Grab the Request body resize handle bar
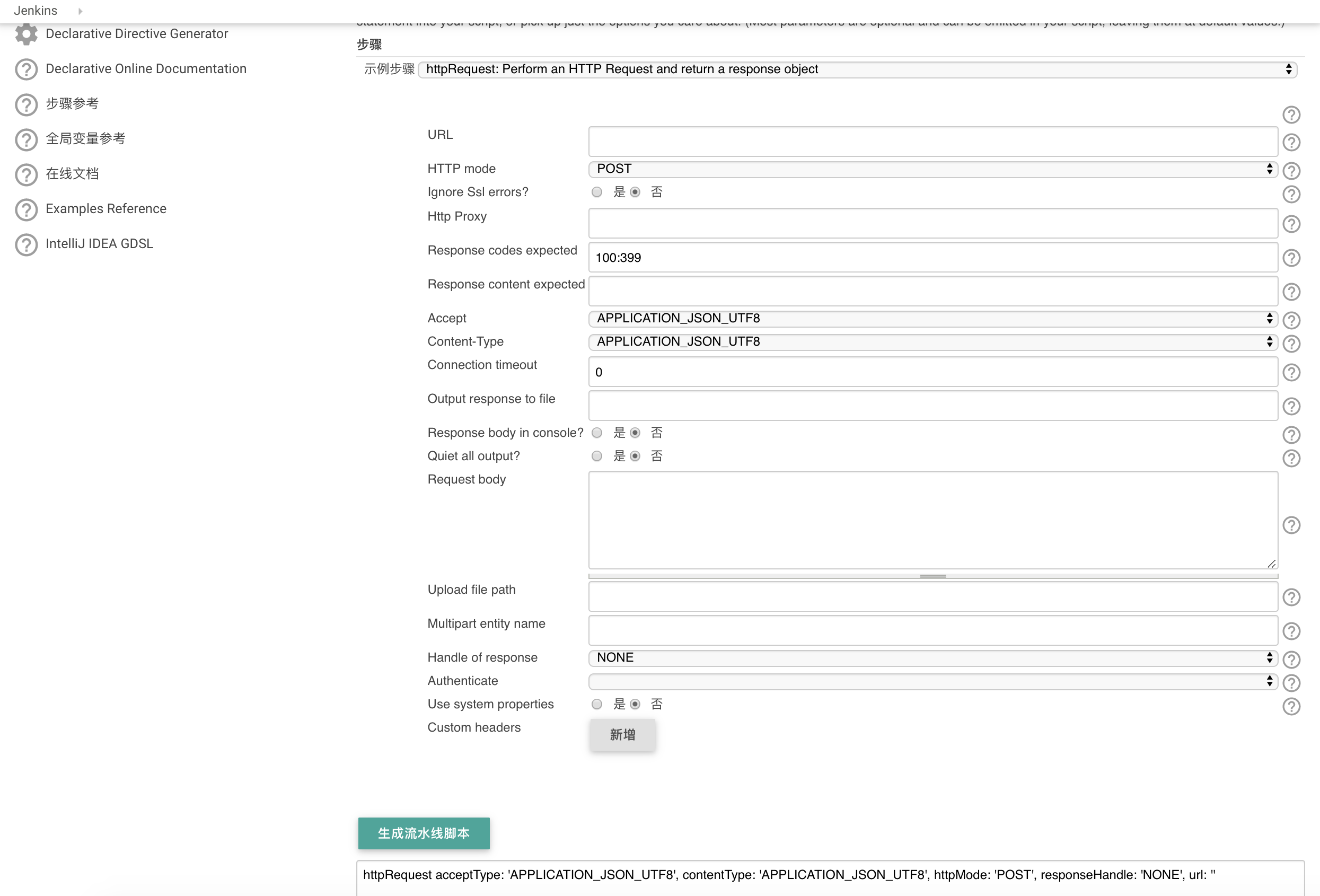This screenshot has height=896, width=1320. pyautogui.click(x=932, y=576)
